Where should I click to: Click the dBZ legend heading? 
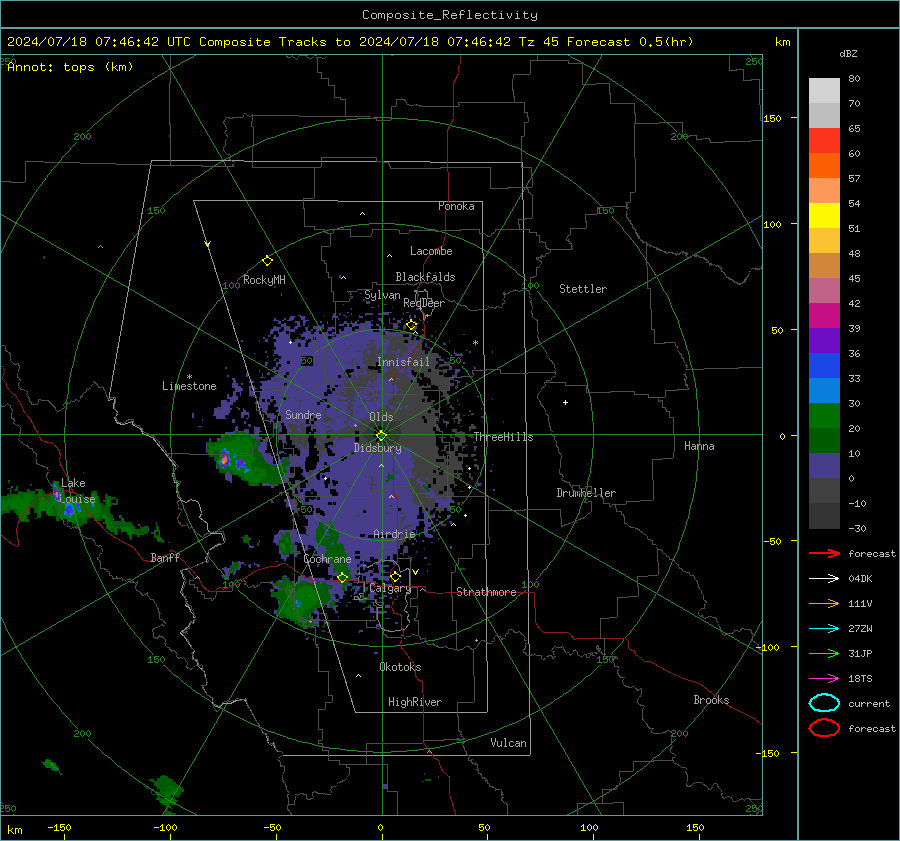848,53
